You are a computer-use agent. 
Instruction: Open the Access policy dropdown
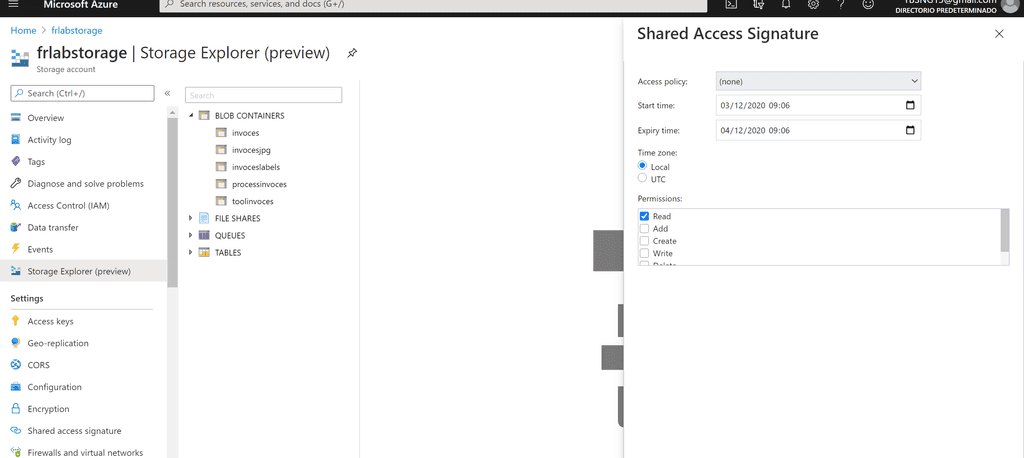point(818,81)
